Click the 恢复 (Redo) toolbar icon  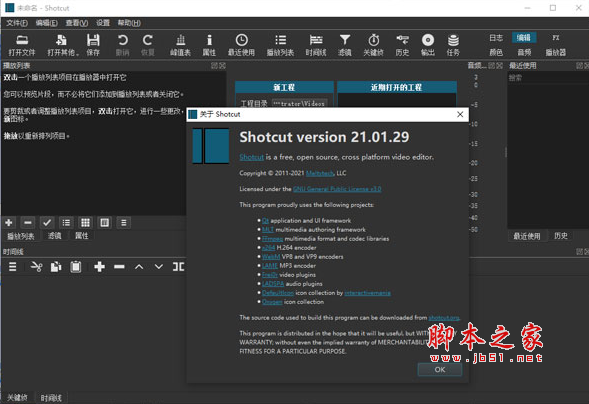(148, 45)
